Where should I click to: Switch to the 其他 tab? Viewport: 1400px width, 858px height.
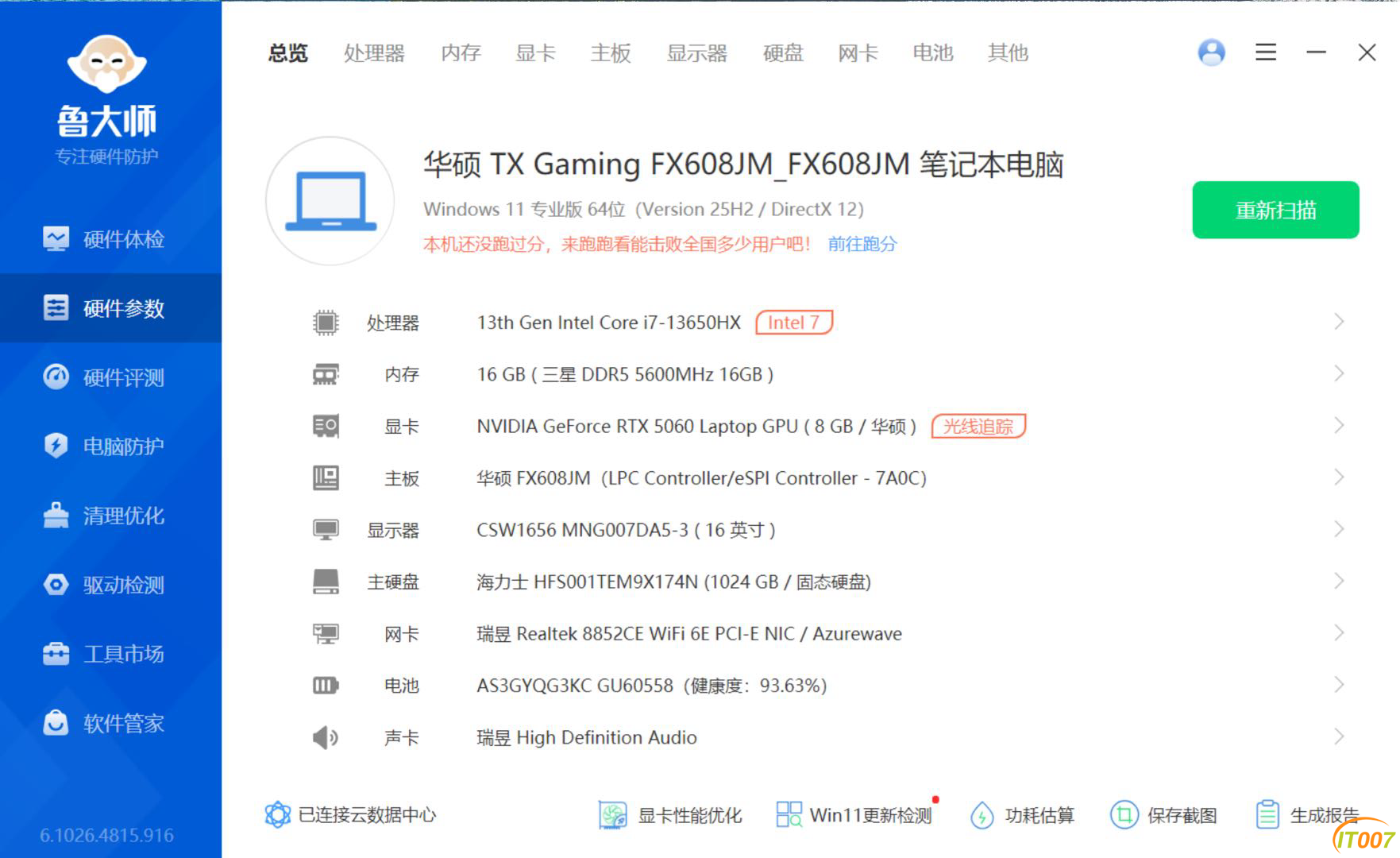click(x=1008, y=53)
